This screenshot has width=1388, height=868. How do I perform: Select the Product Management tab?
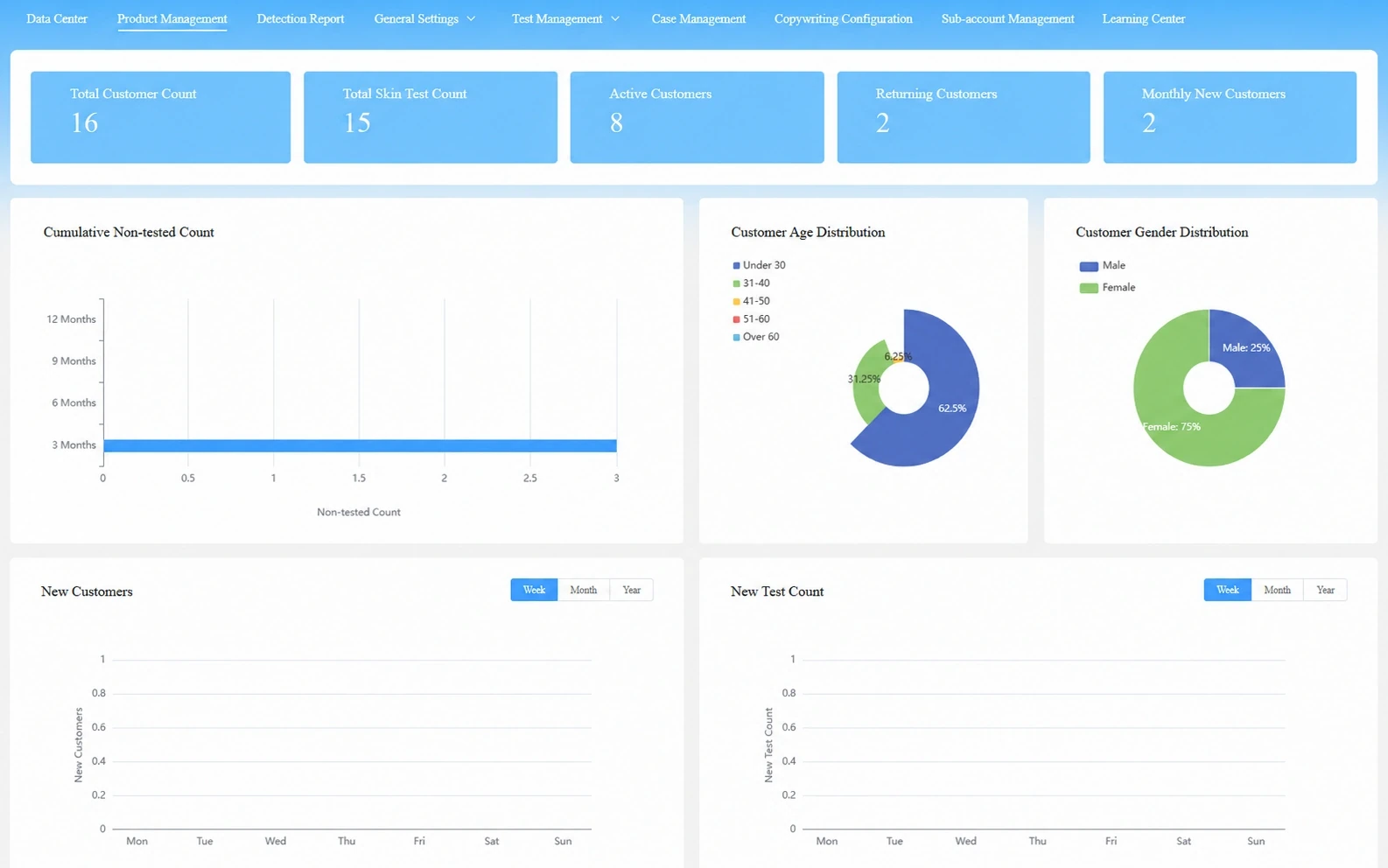tap(172, 18)
